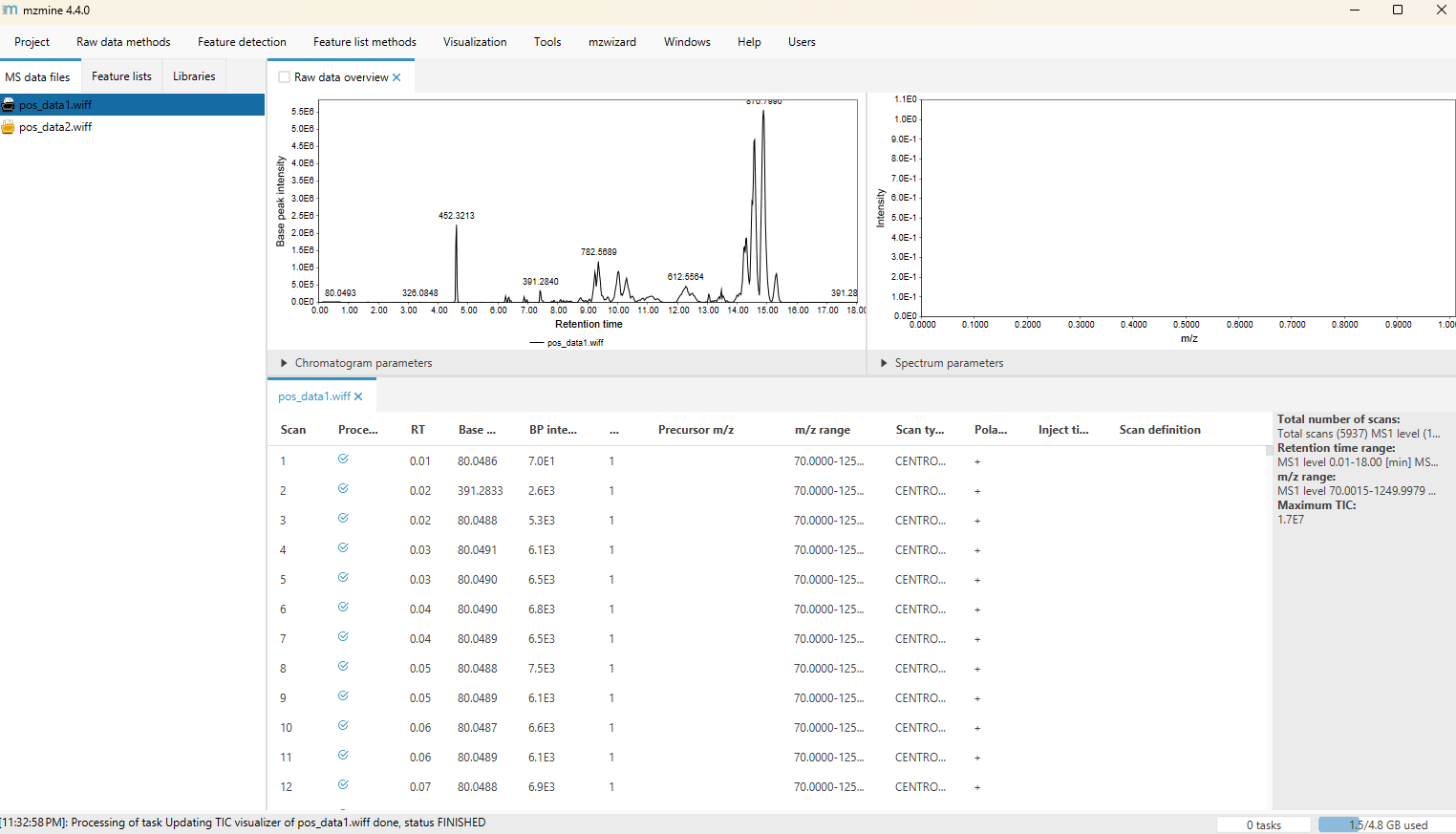Sort by Inject time column header
The width and height of the screenshot is (1456, 834).
[x=1063, y=430]
